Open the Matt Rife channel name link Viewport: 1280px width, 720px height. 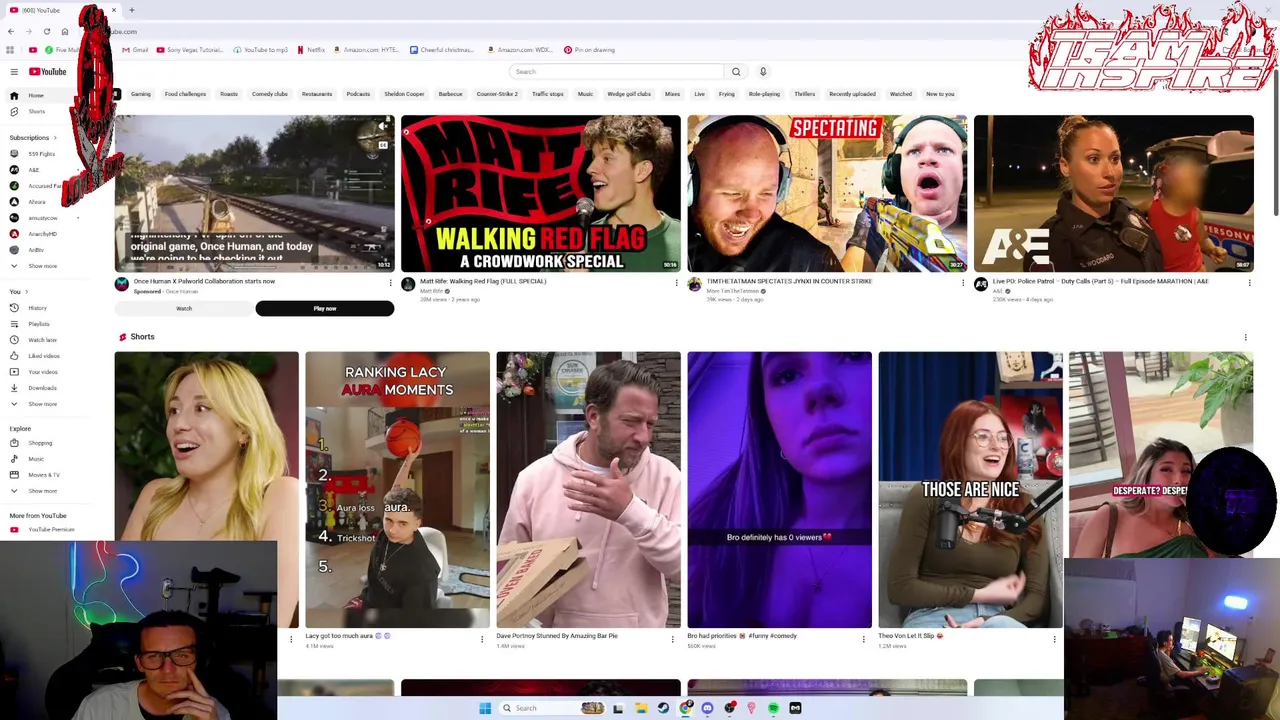coord(432,291)
